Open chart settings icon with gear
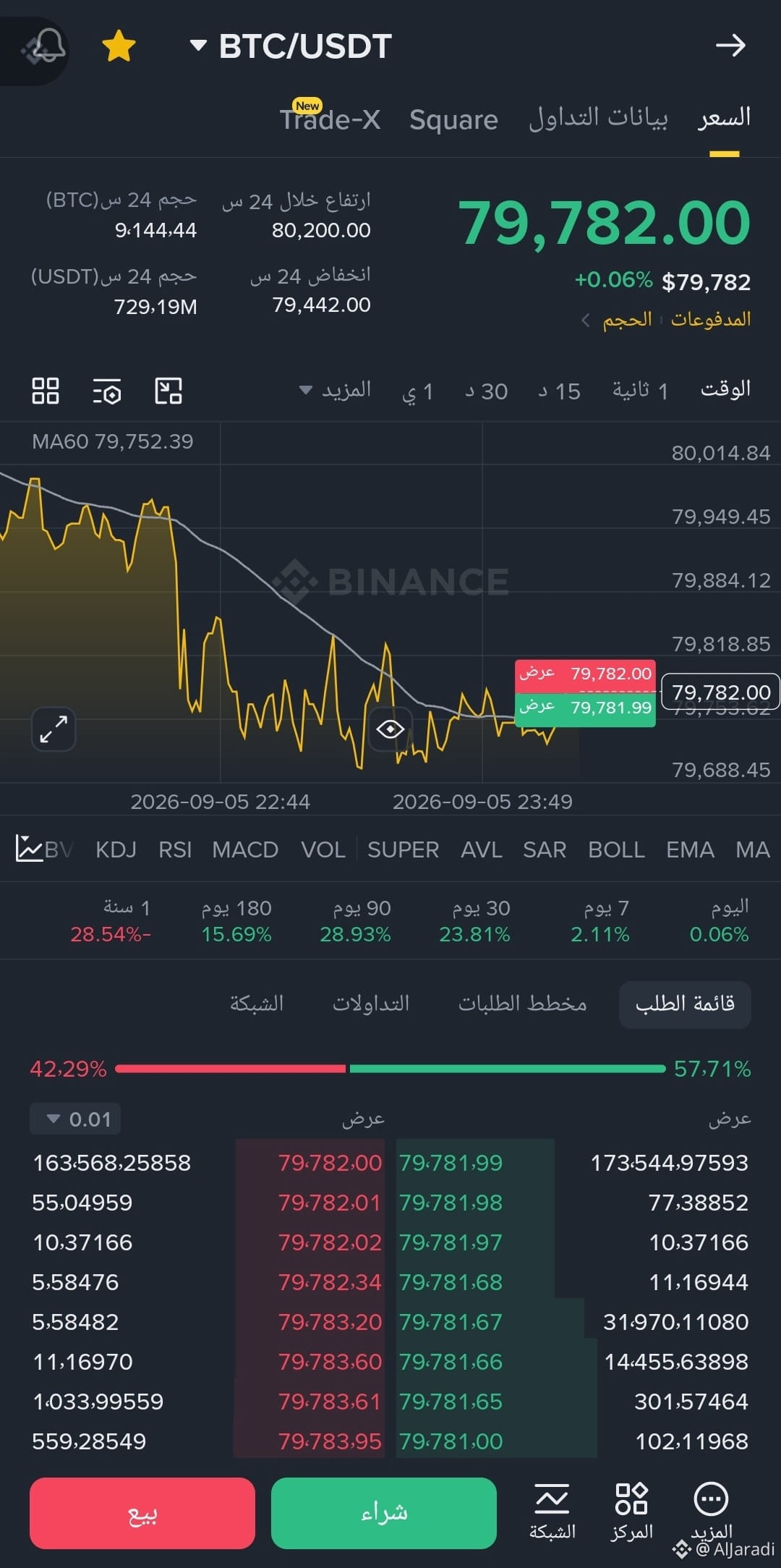Screen dimensions: 781x1568 tap(107, 391)
